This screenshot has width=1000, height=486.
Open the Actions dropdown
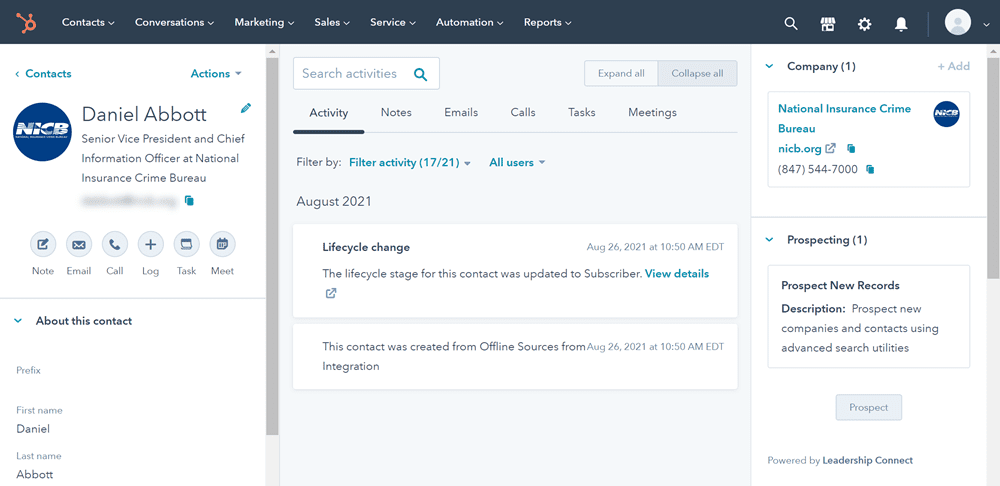point(216,74)
